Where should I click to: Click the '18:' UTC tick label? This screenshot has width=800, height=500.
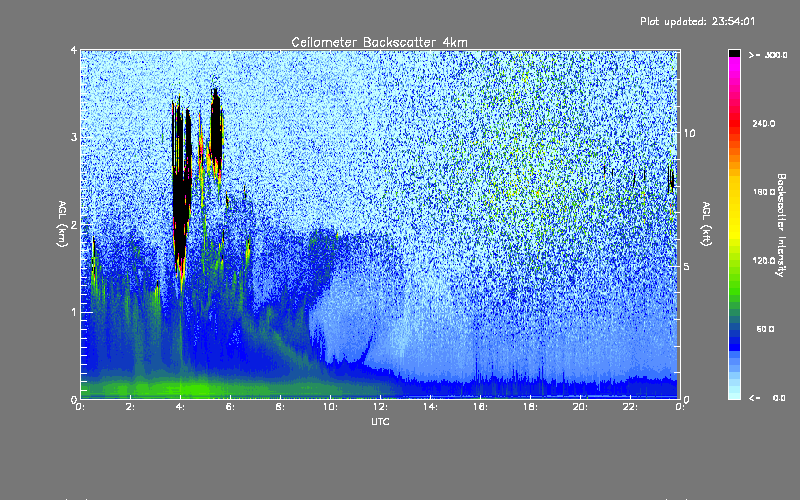pyautogui.click(x=530, y=407)
